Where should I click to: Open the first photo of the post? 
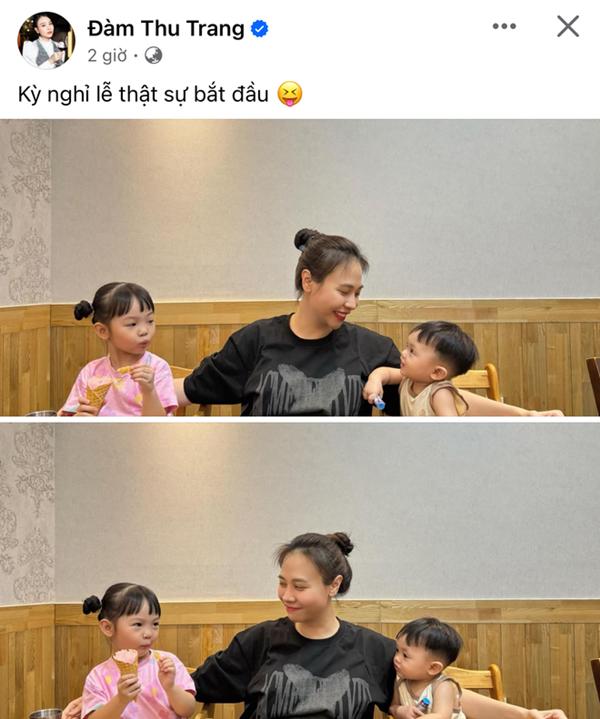pos(300,267)
